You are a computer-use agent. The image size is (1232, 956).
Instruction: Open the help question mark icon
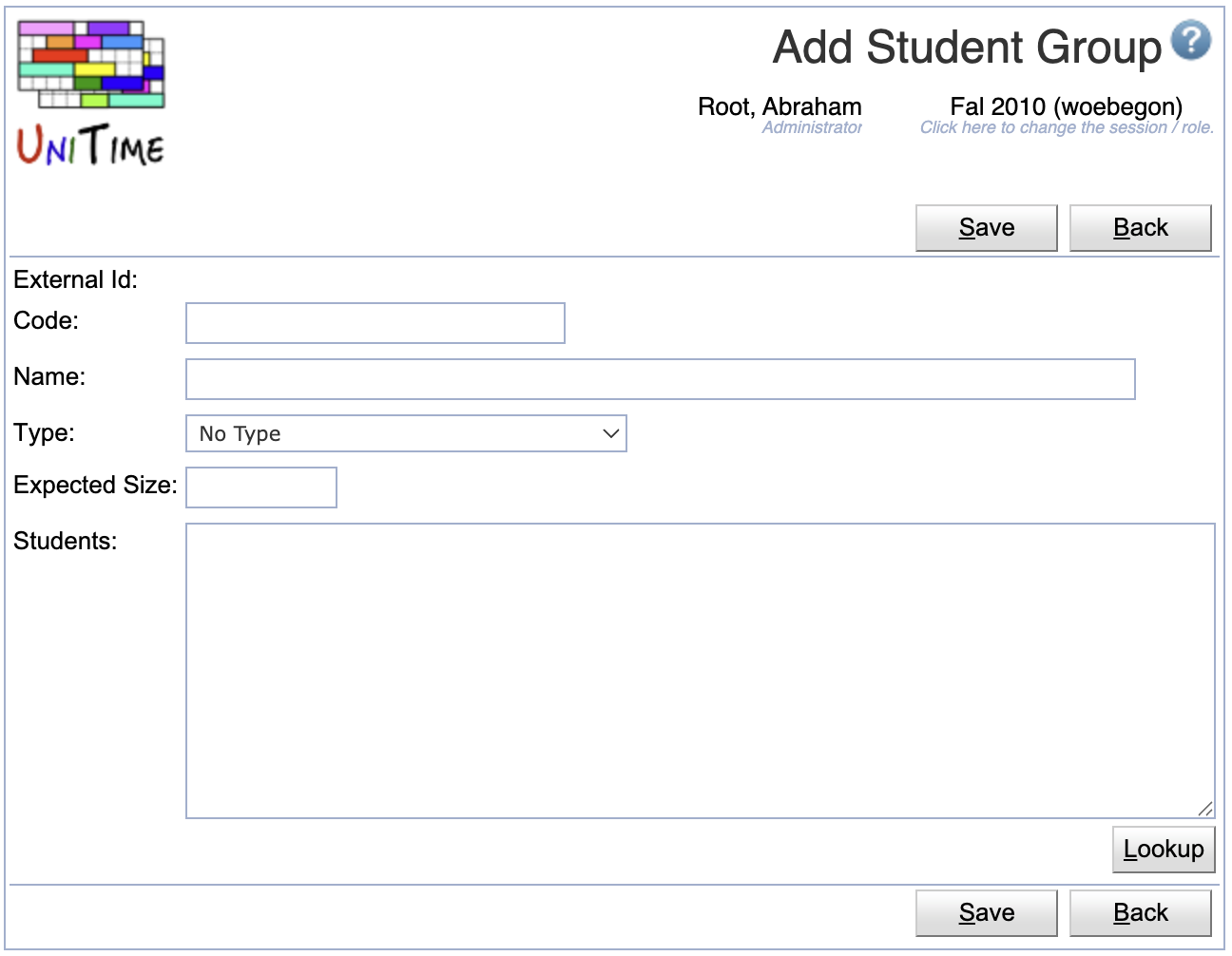[x=1190, y=41]
